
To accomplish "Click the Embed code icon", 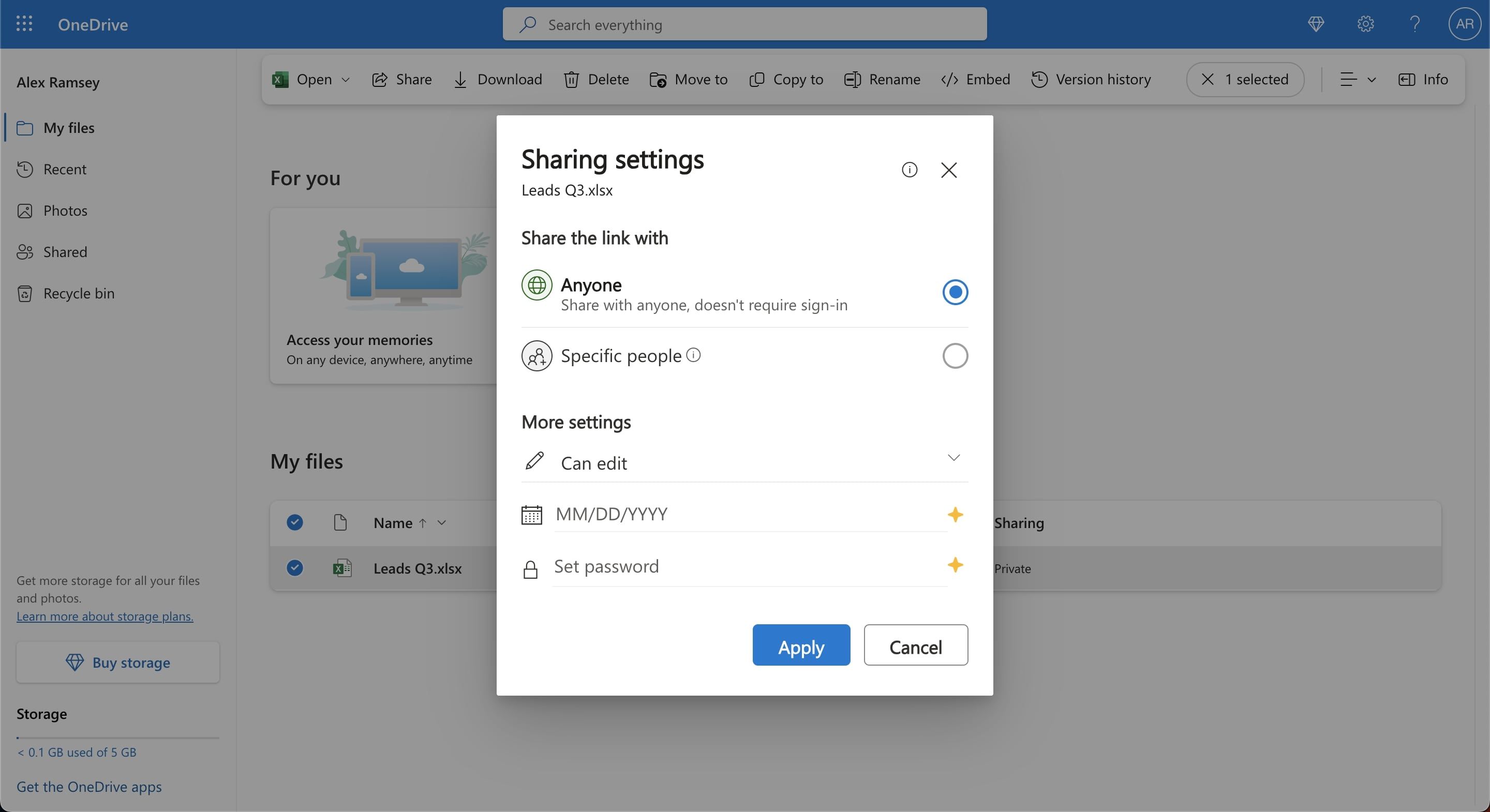I will [949, 80].
